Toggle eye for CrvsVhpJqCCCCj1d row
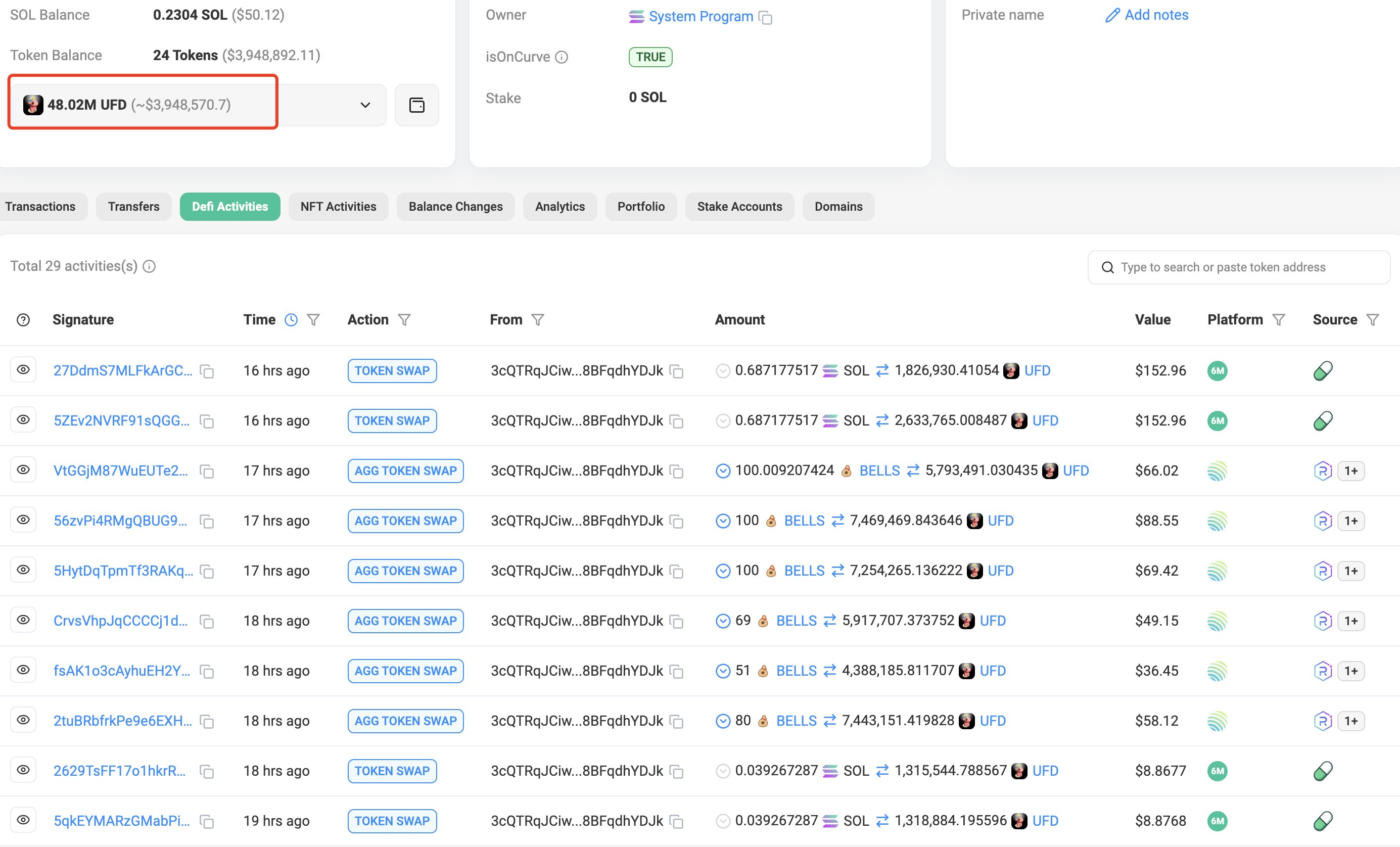 tap(23, 620)
